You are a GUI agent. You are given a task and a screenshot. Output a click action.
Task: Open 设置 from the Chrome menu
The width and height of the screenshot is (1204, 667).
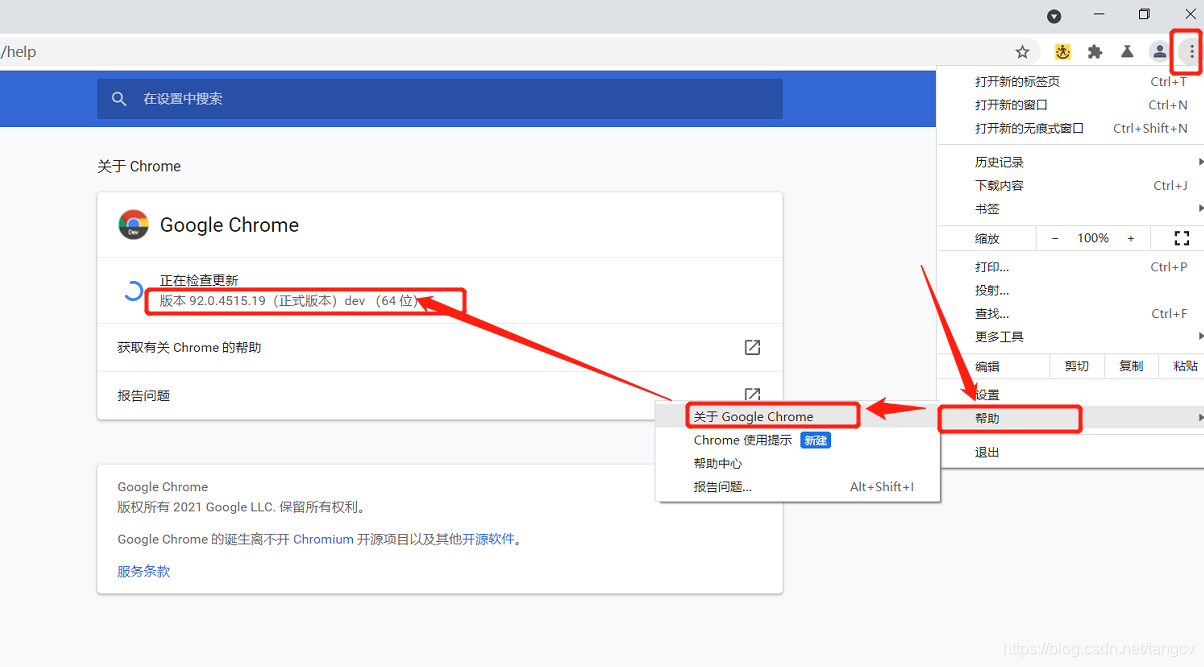1070,395
